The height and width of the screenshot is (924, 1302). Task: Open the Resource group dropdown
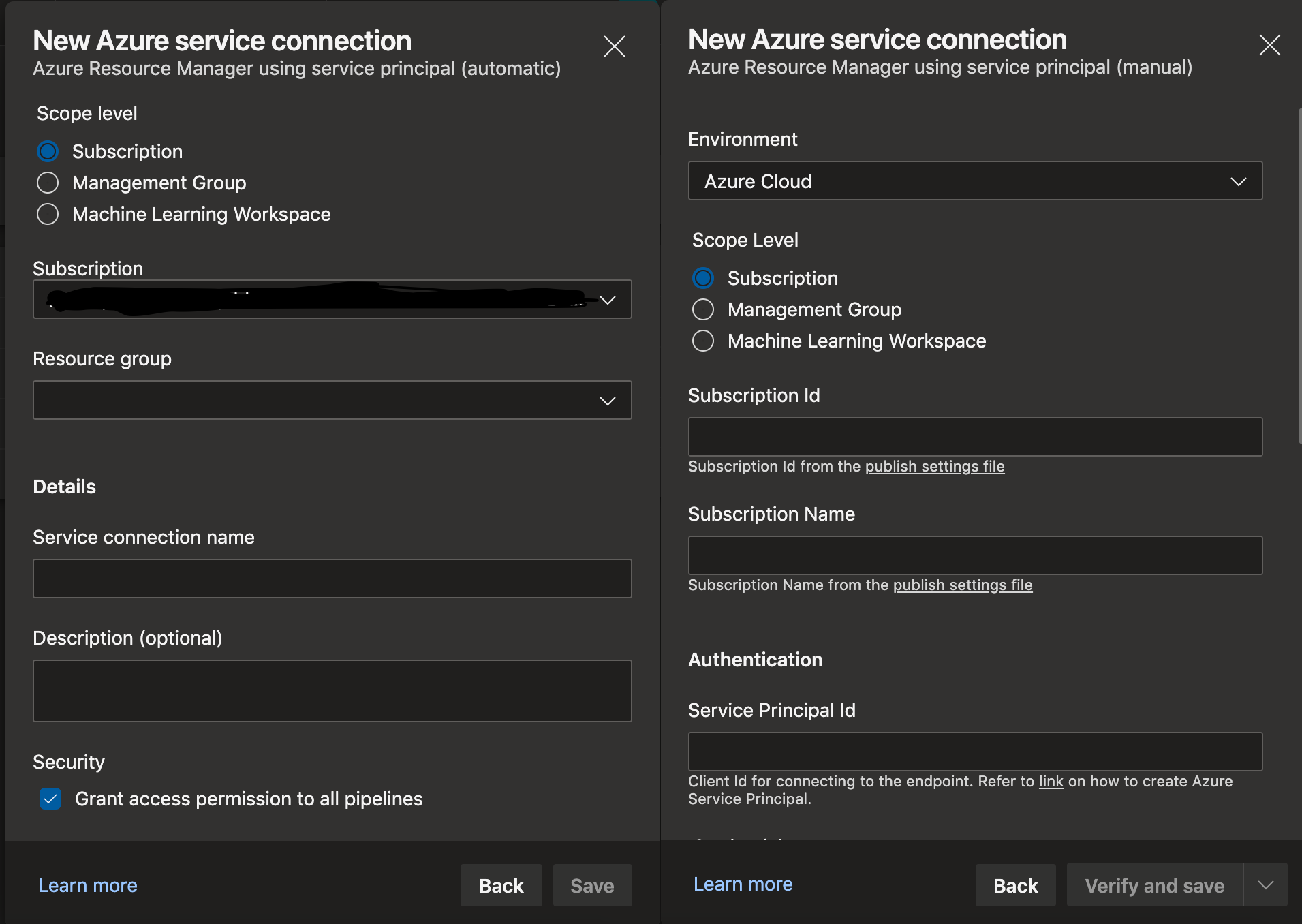[x=332, y=400]
